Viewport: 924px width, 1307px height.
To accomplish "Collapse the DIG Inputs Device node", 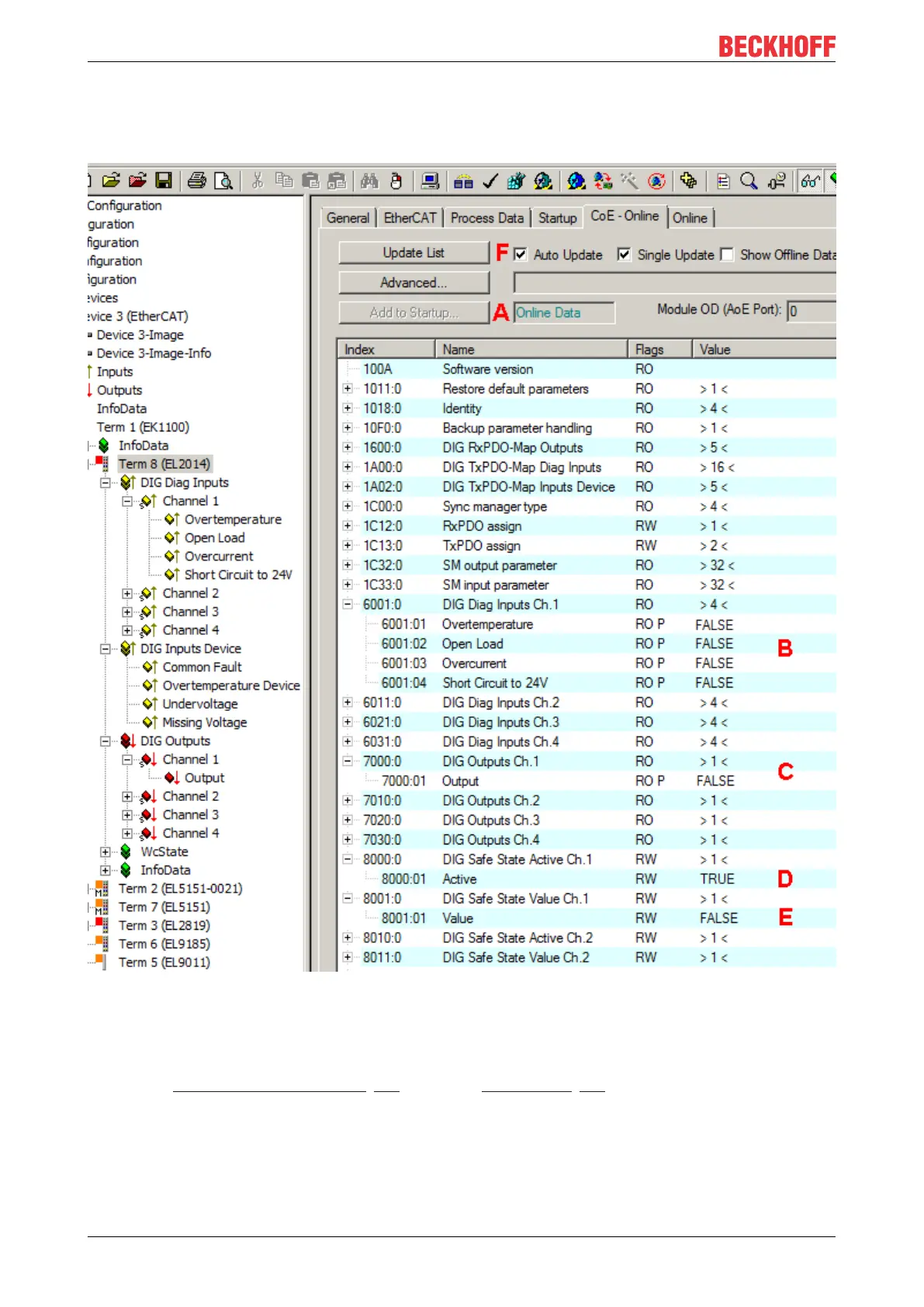I will (x=106, y=649).
